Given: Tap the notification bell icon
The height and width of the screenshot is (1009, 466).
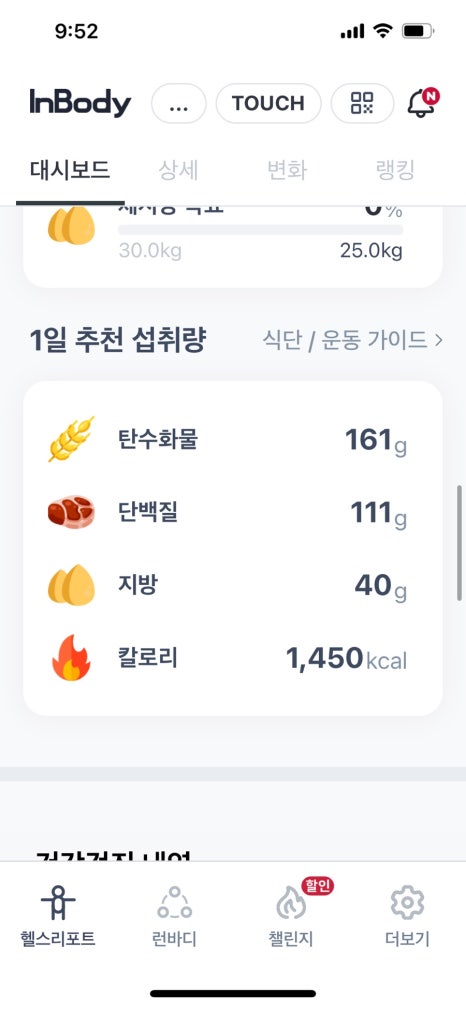Looking at the screenshot, I should [x=422, y=103].
